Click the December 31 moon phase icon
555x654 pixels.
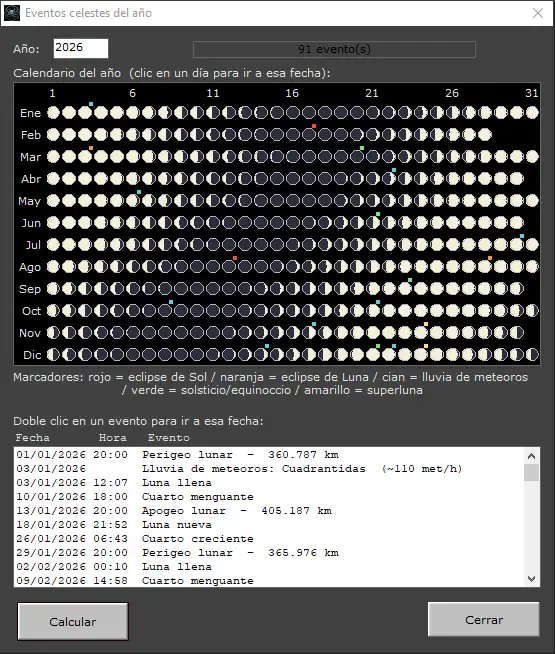point(532,355)
